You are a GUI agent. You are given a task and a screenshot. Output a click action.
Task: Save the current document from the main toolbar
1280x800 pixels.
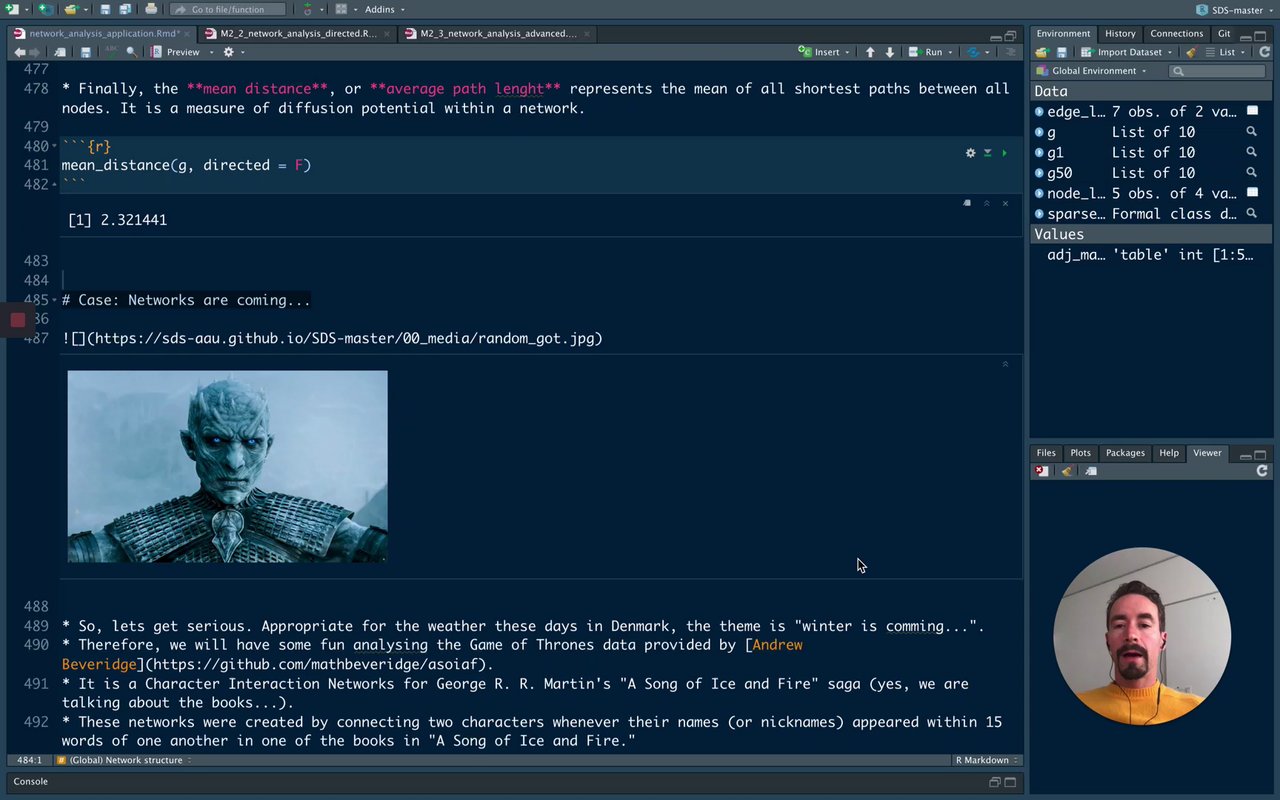(105, 9)
